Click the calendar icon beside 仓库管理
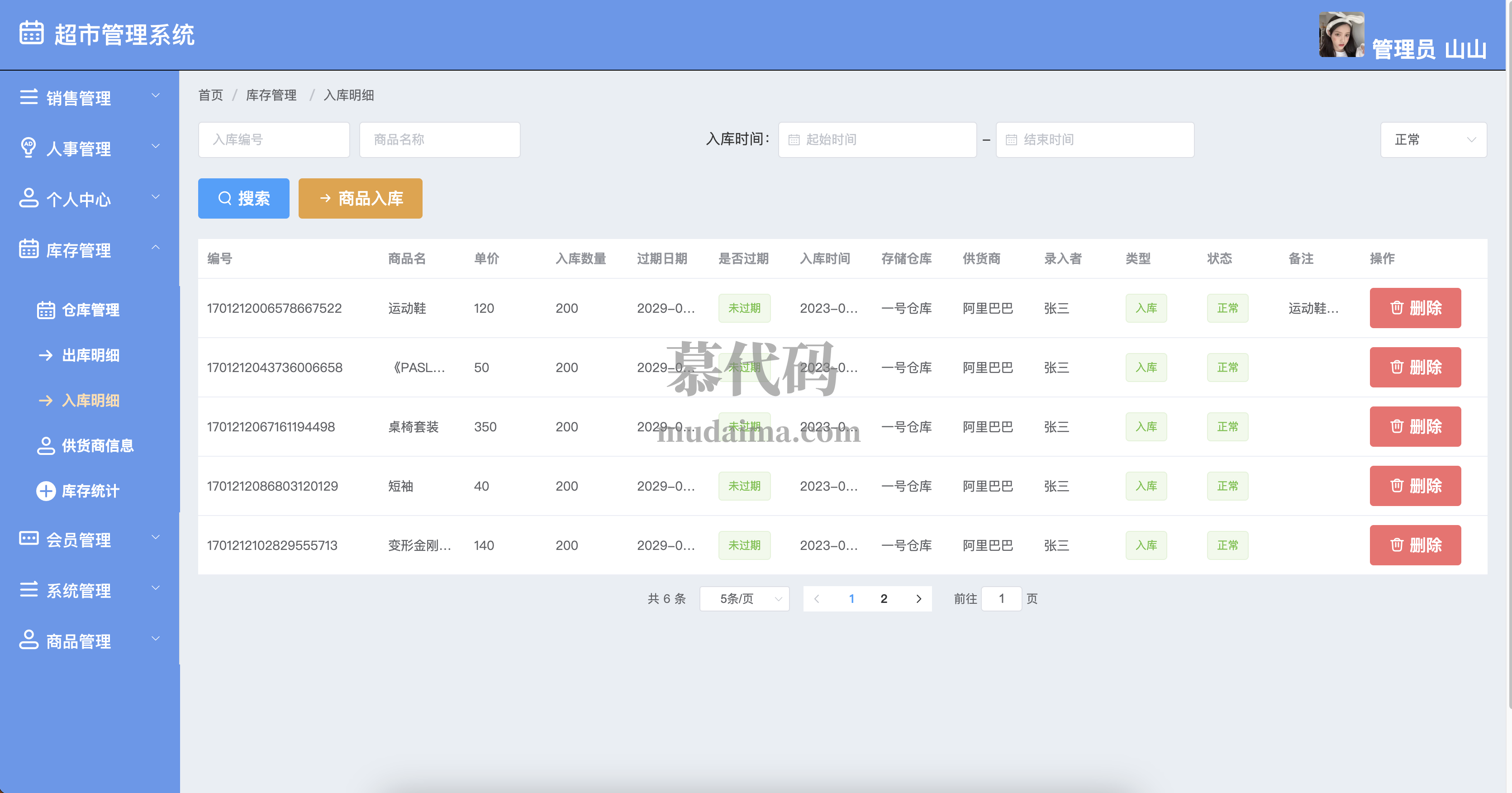 (x=46, y=310)
